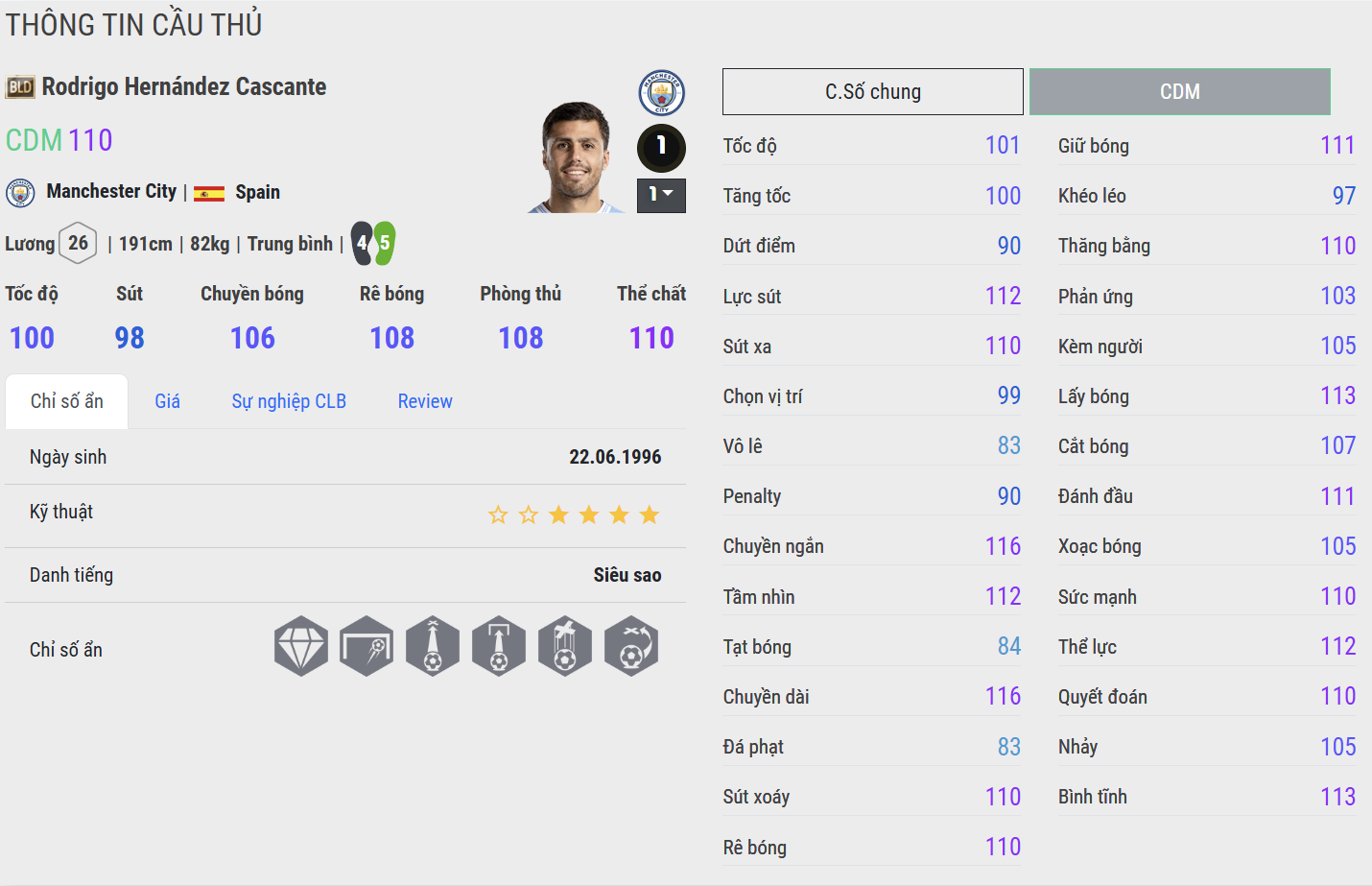Screen dimensions: 1372x886
Task: Click the Spain flag icon
Action: [209, 193]
